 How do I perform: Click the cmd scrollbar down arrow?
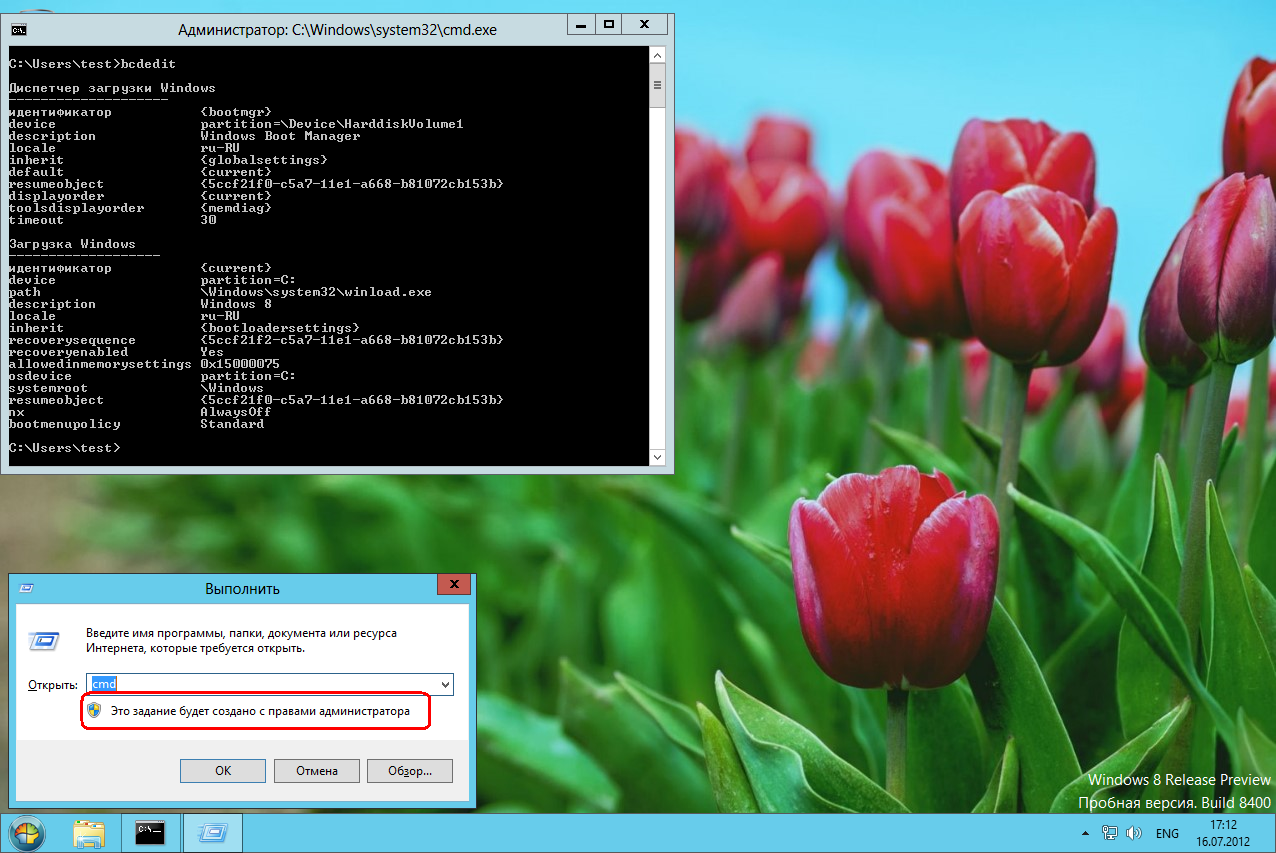(x=657, y=457)
